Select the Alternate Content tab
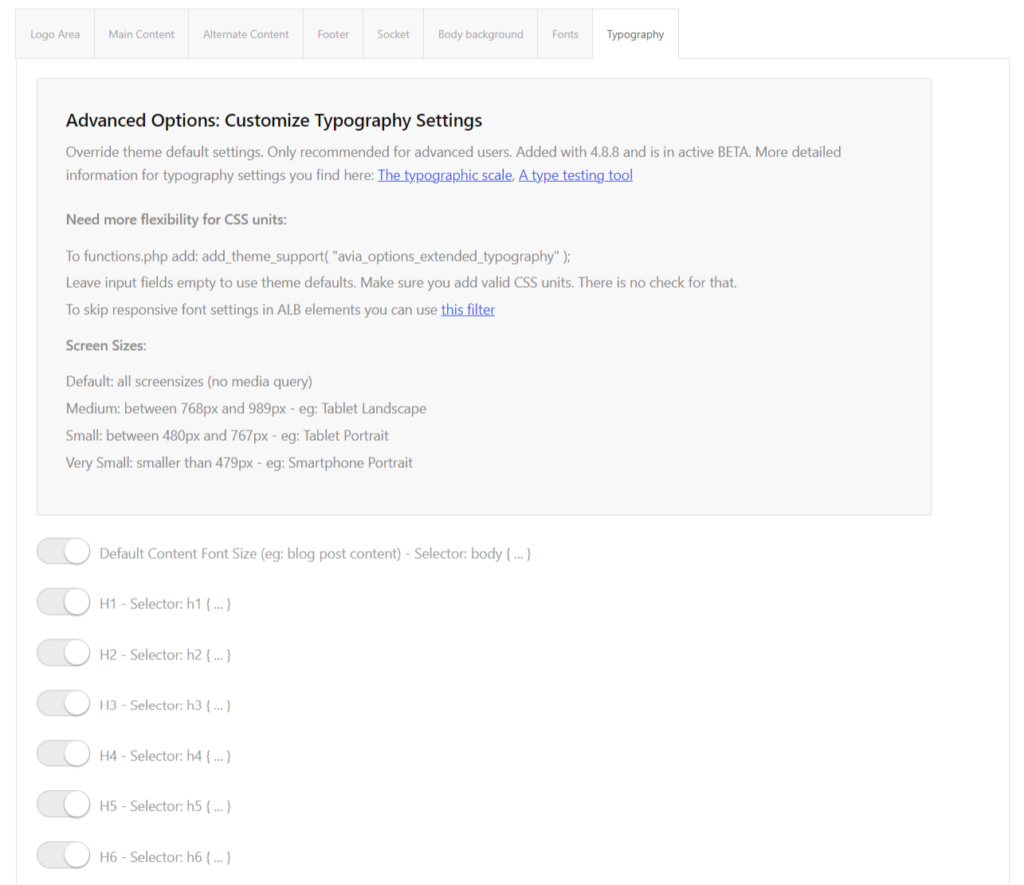Image resolution: width=1024 pixels, height=885 pixels. (246, 34)
